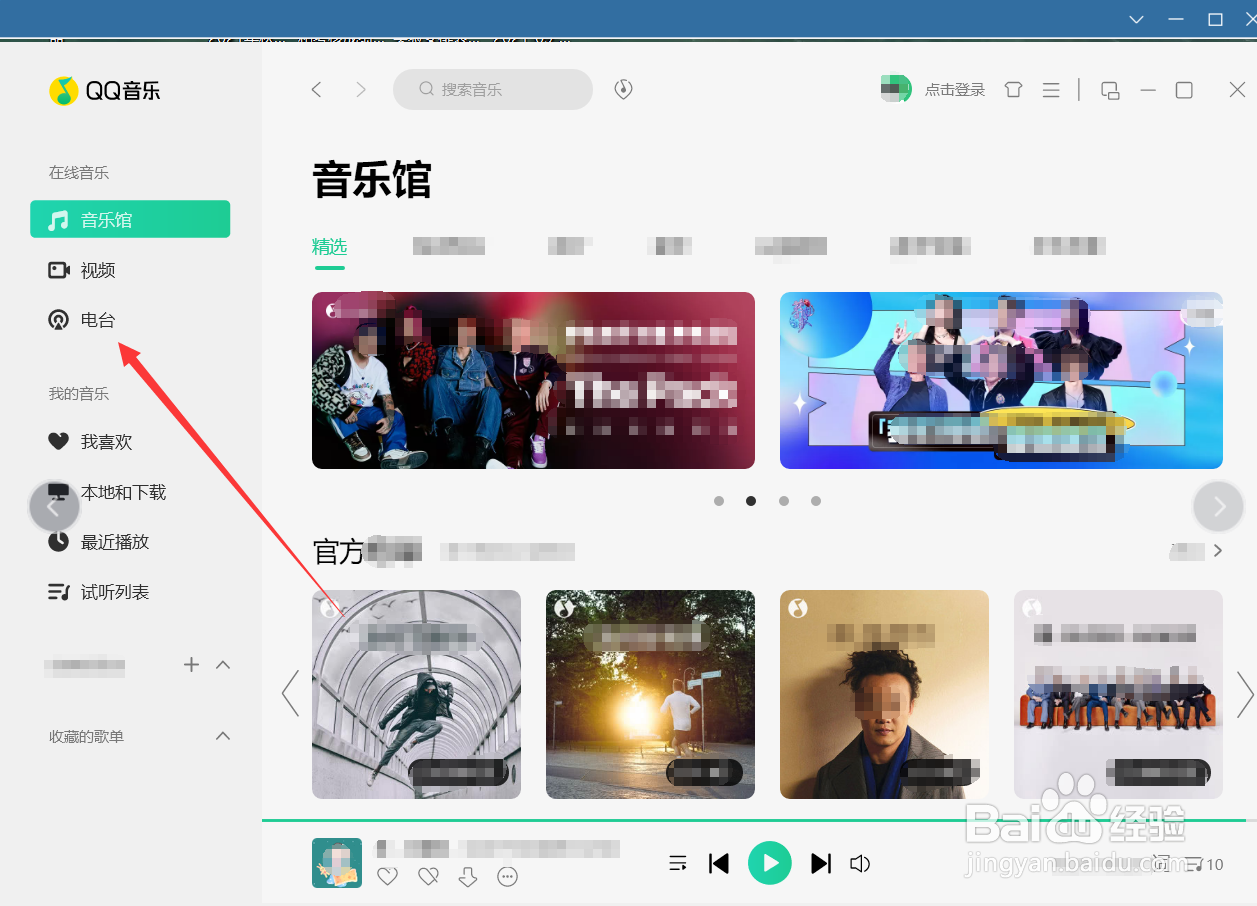
Task: Mute the volume in the player bar
Action: coord(860,863)
